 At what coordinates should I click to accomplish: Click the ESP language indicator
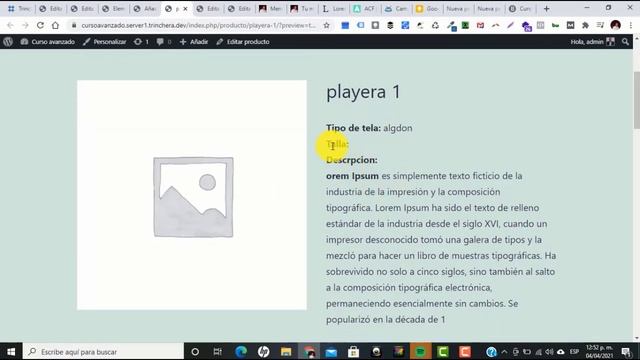click(574, 352)
